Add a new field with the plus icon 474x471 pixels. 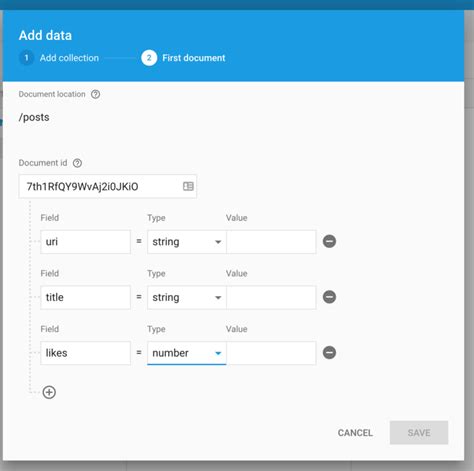49,392
